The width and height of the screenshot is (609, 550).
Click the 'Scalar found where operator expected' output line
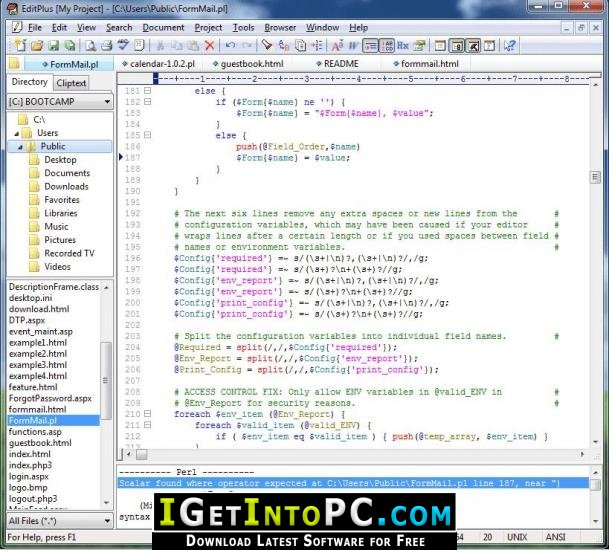pyautogui.click(x=353, y=483)
